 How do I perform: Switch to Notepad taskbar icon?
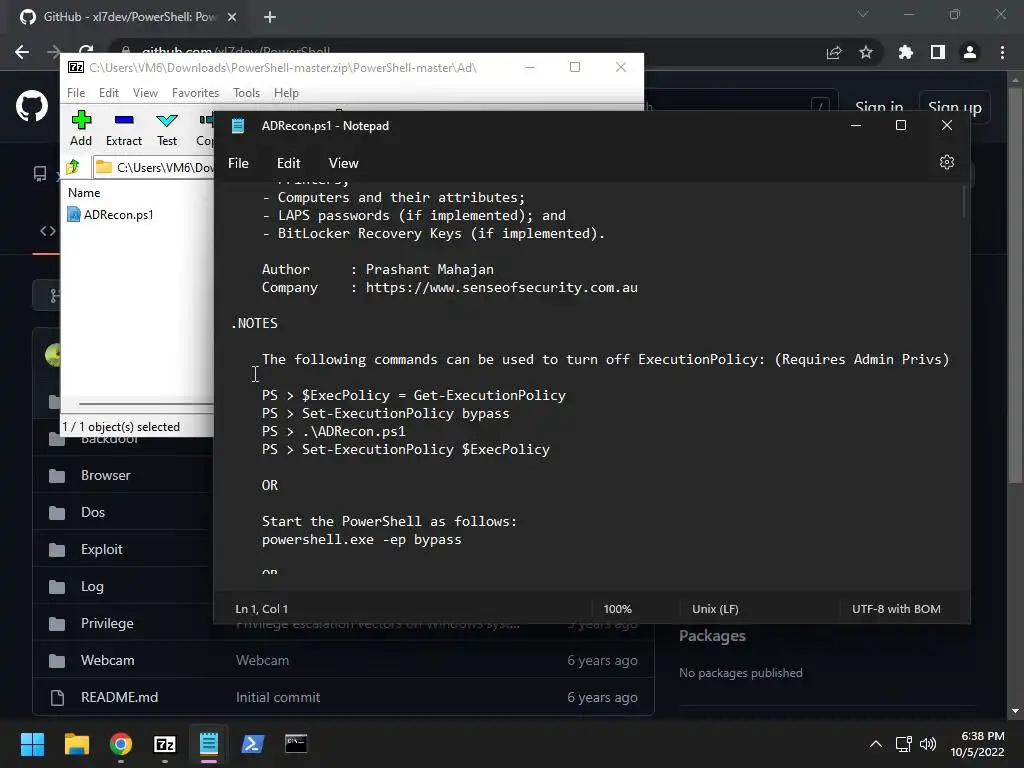pos(209,744)
